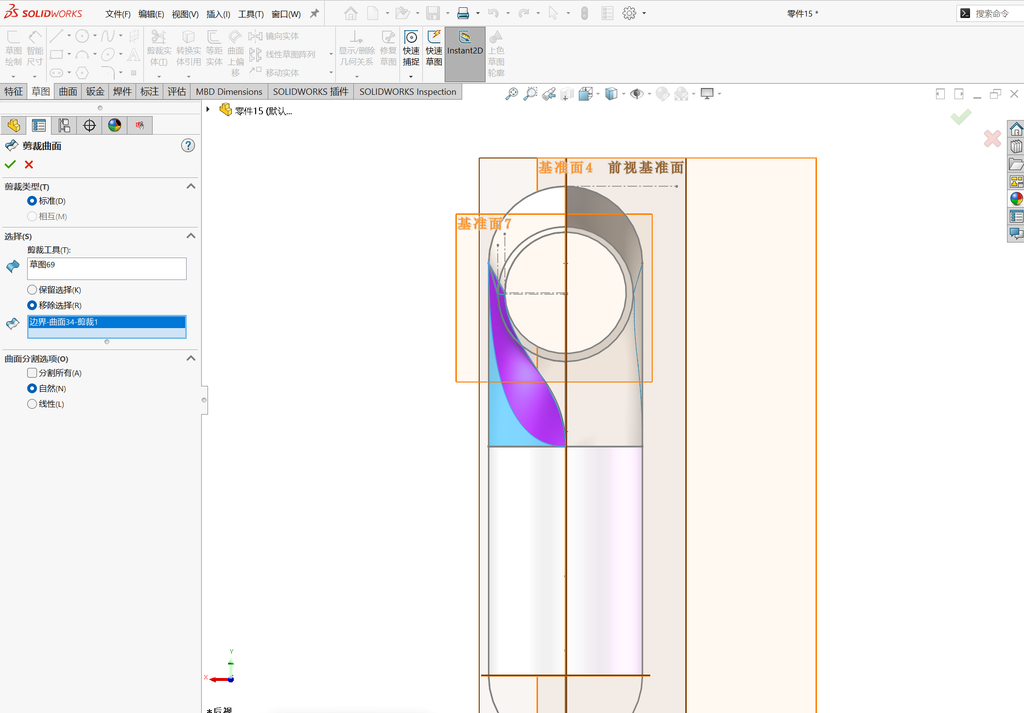The image size is (1024, 713).
Task: Click the 搜索命令 search box
Action: [x=990, y=13]
